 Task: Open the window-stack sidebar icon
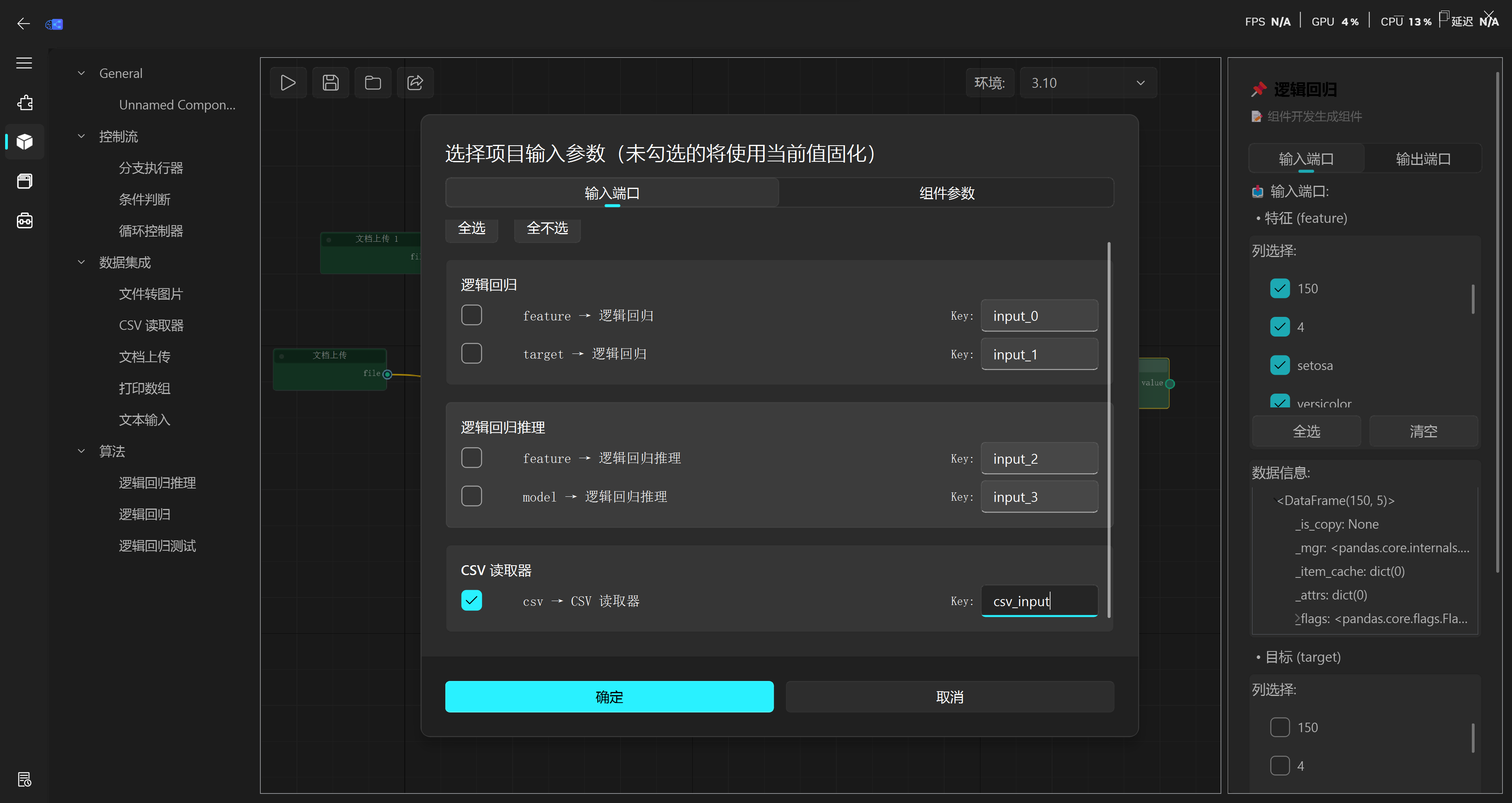click(25, 181)
